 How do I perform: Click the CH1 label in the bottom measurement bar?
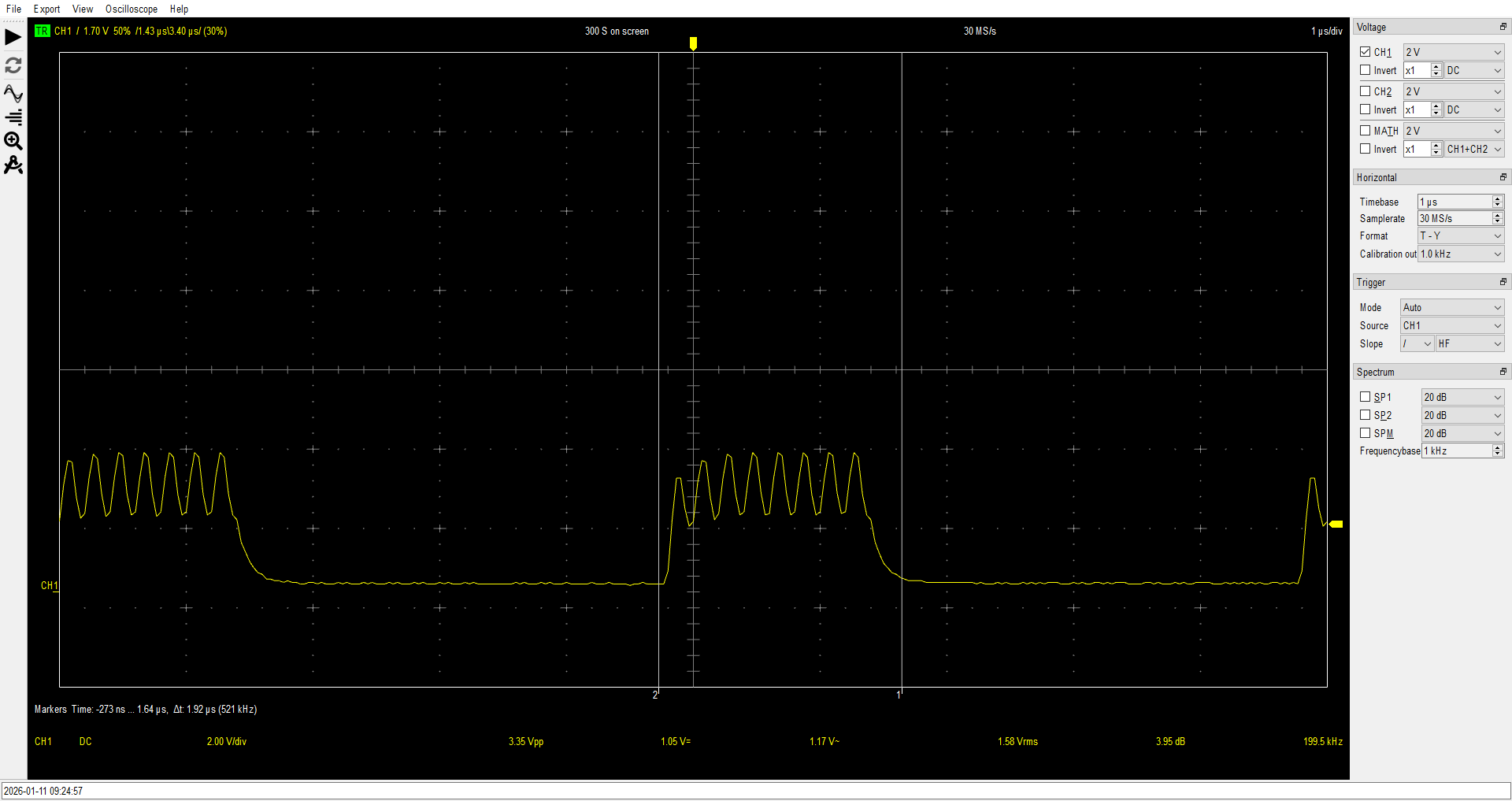[x=43, y=742]
